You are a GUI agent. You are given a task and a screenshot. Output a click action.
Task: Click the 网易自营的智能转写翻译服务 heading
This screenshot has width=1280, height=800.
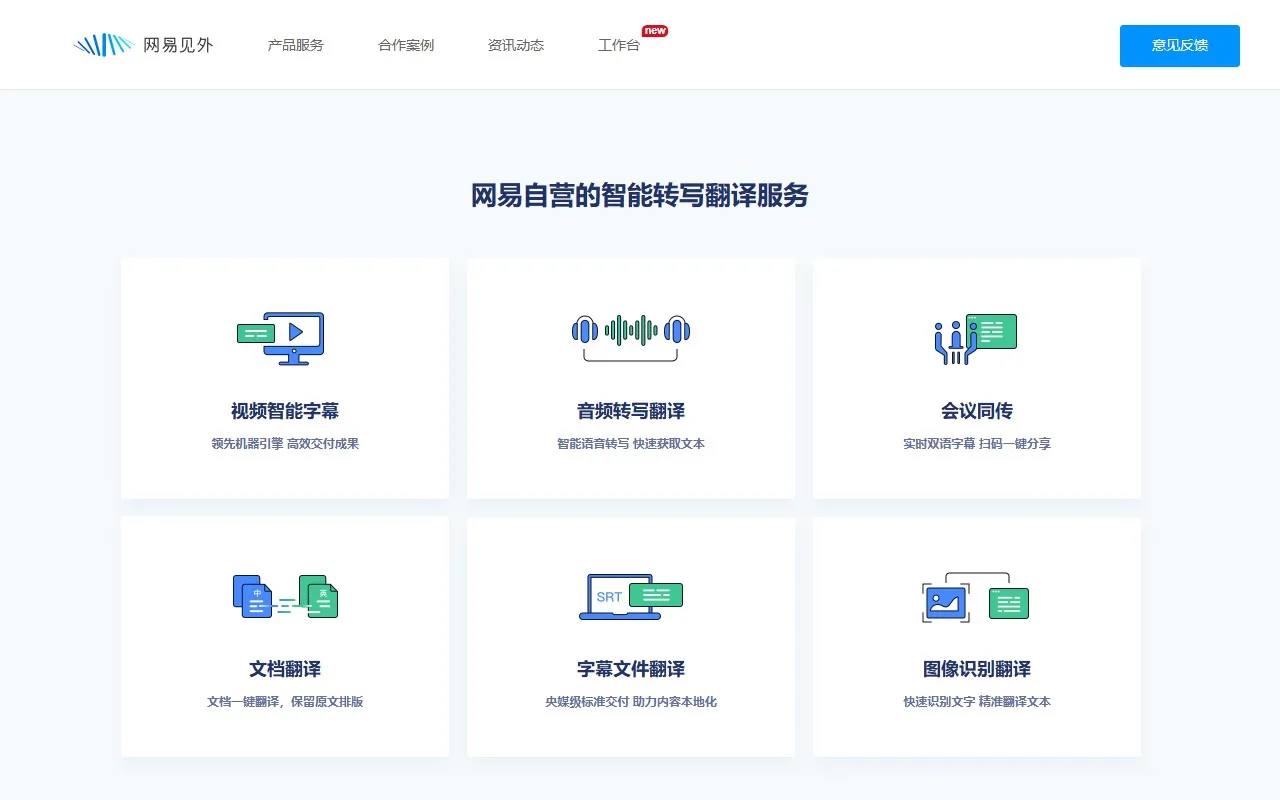point(640,195)
